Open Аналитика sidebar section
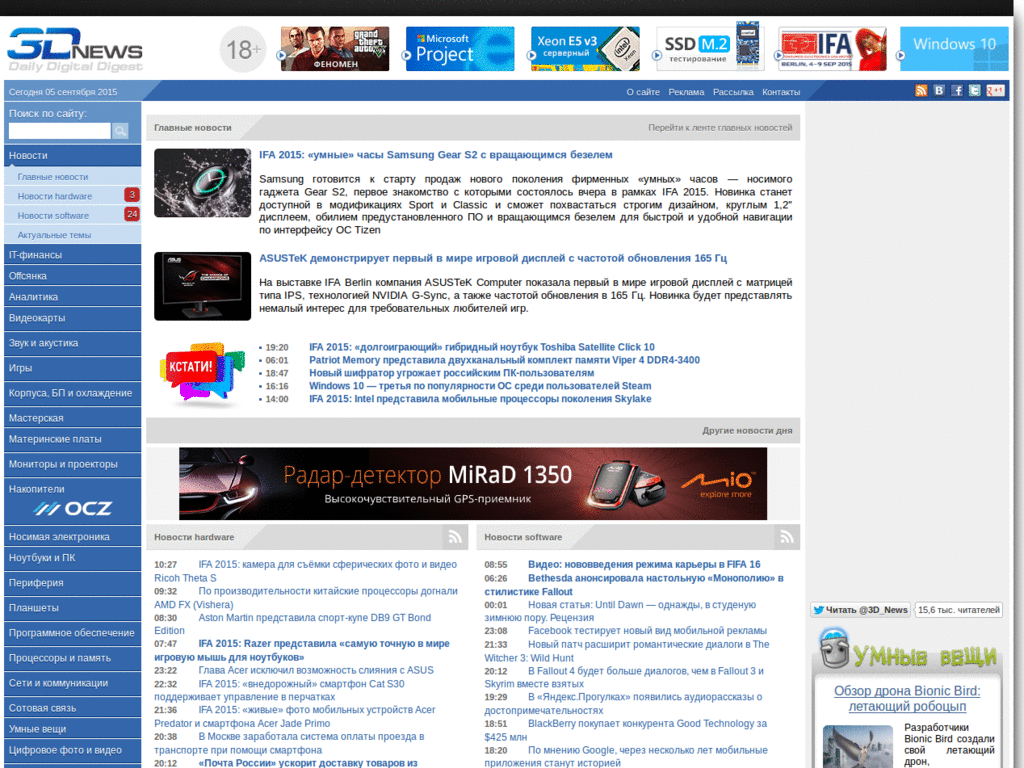This screenshot has height=768, width=1024. click(x=72, y=296)
